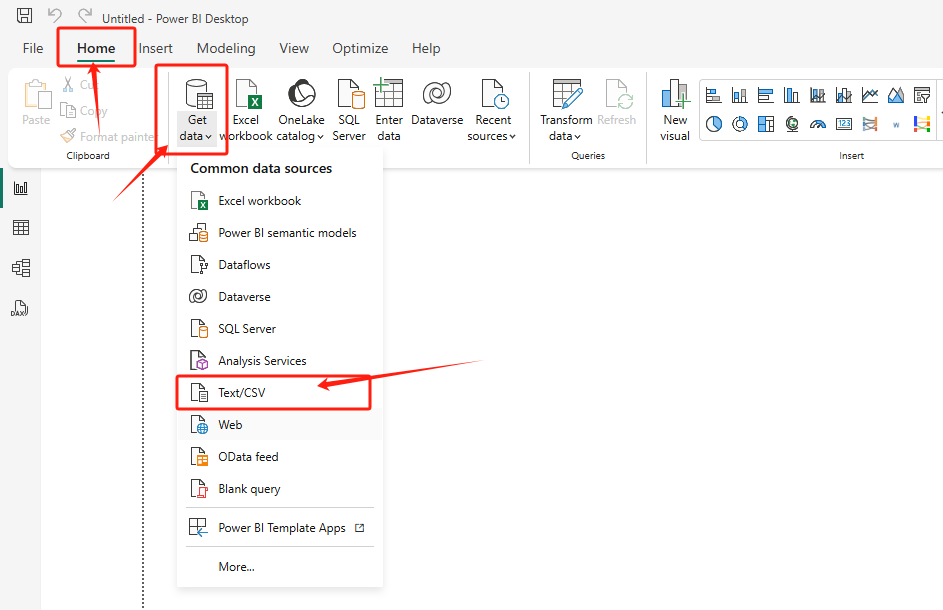Insert a clustered column chart visual
Screen dimensions: 943x610
tap(791, 95)
